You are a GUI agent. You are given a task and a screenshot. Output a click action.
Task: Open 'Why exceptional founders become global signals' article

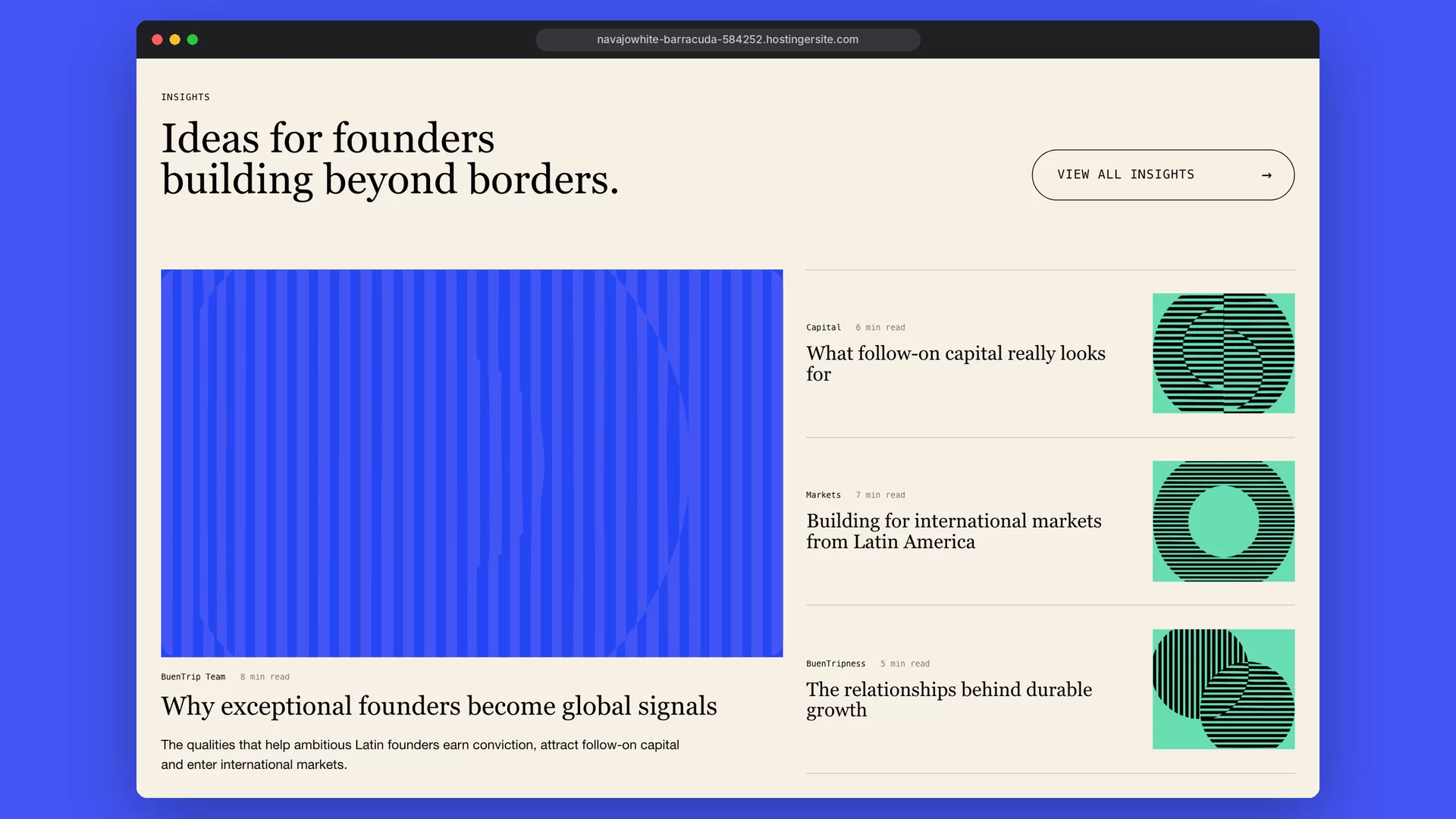pyautogui.click(x=439, y=706)
